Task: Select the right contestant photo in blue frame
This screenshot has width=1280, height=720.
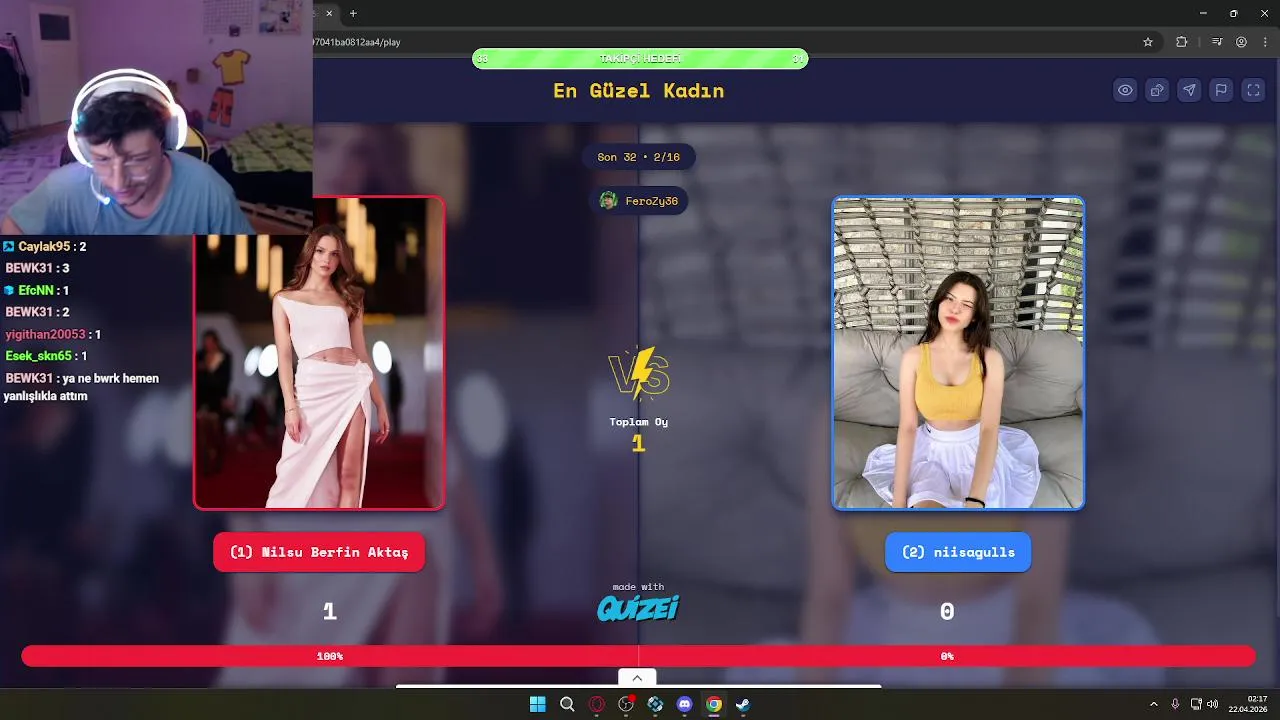Action: click(x=958, y=353)
